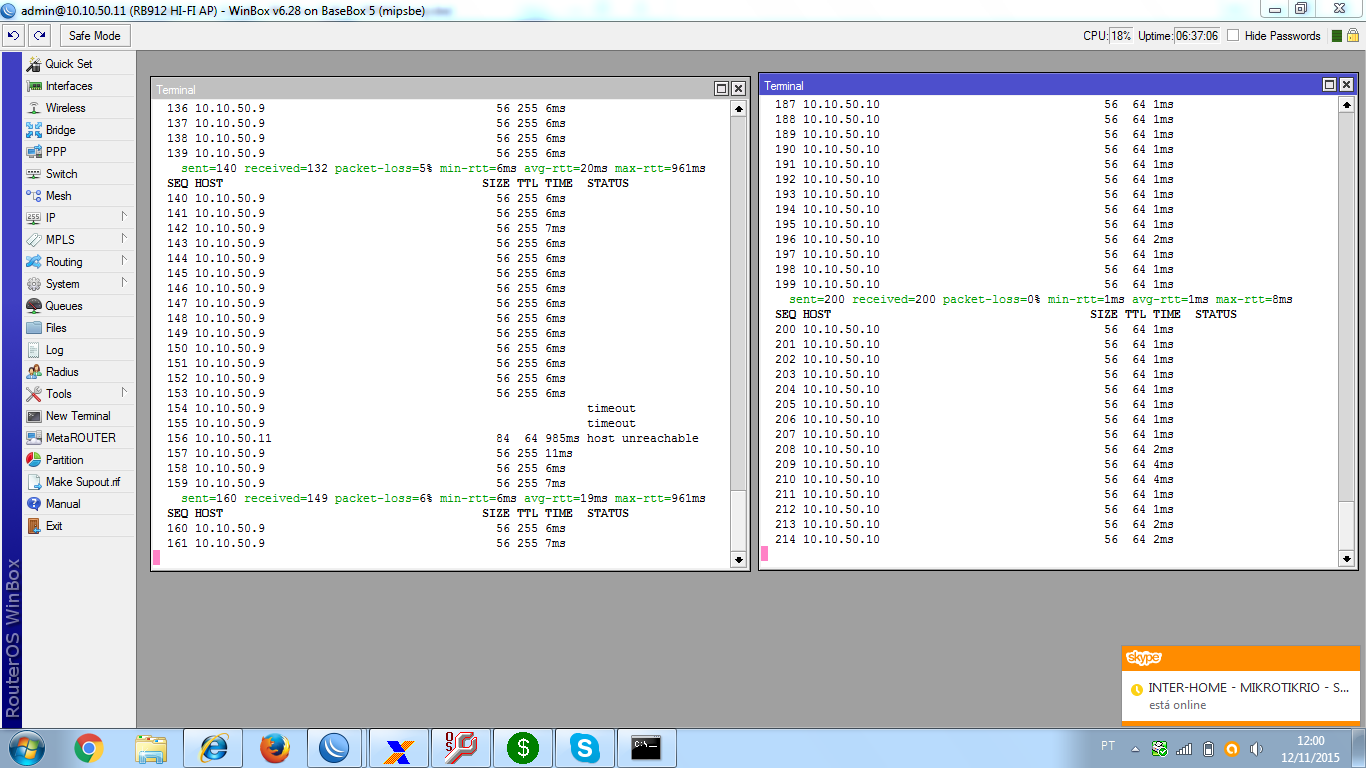Open the MetaROUTER icon

point(34,438)
